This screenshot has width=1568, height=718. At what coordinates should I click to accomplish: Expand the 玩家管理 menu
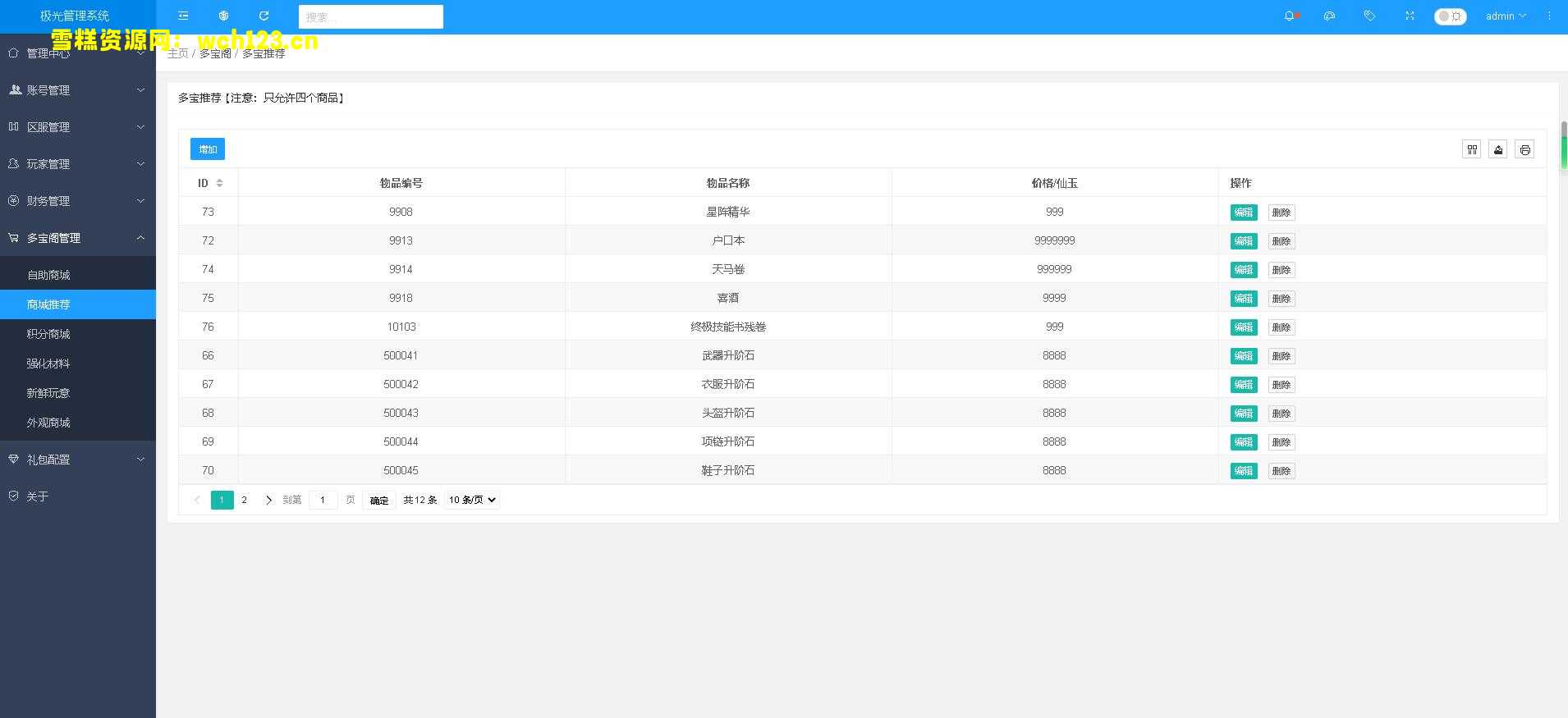pyautogui.click(x=78, y=164)
